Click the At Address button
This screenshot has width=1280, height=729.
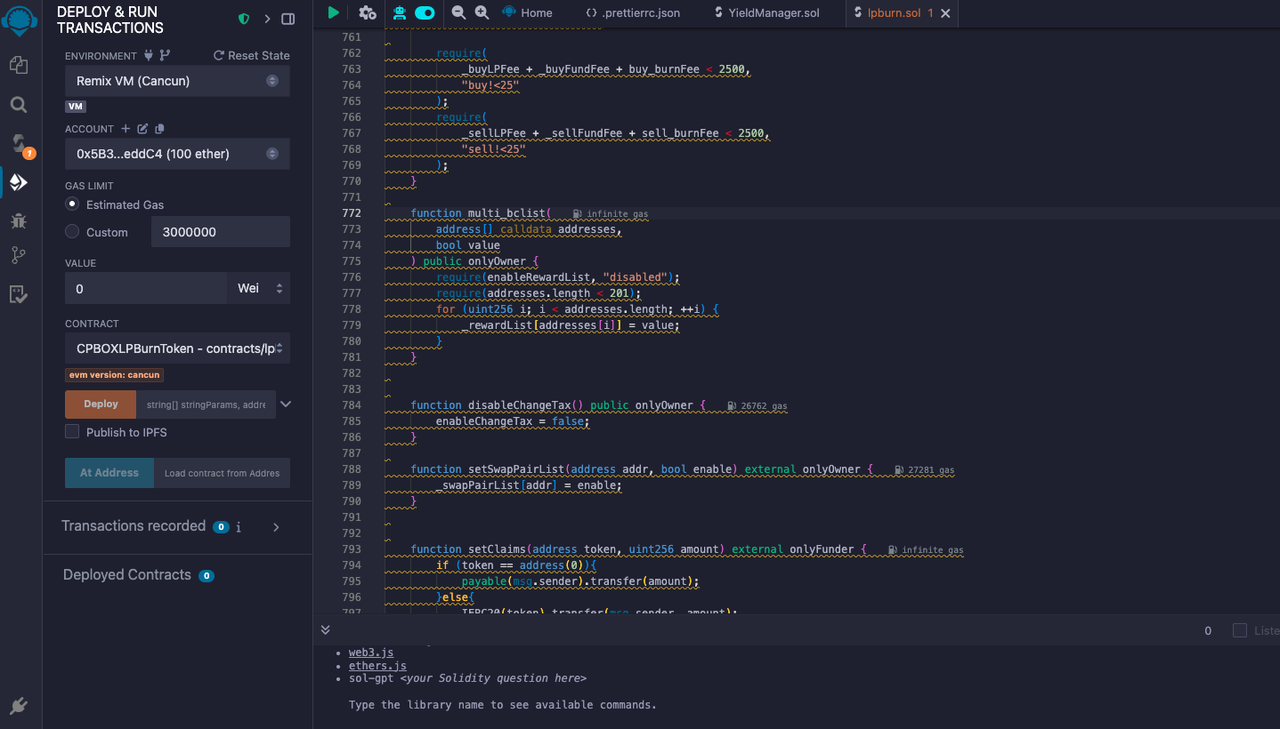click(x=109, y=473)
